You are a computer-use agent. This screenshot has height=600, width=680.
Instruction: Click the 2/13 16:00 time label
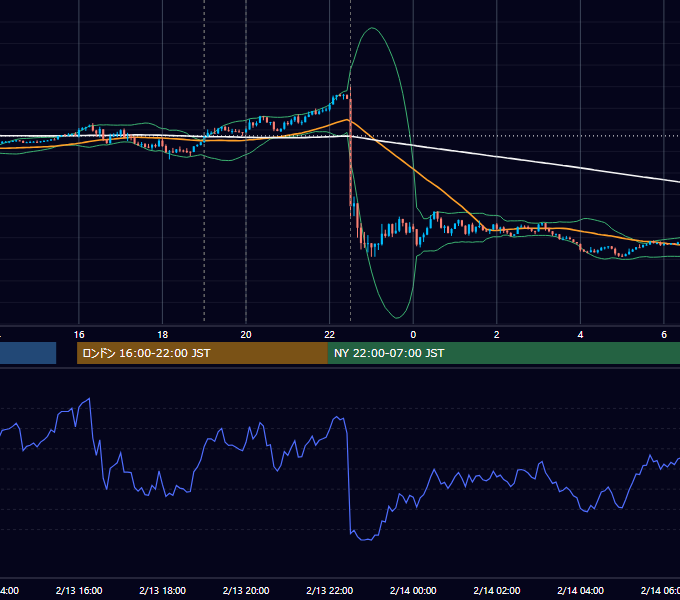point(79,590)
